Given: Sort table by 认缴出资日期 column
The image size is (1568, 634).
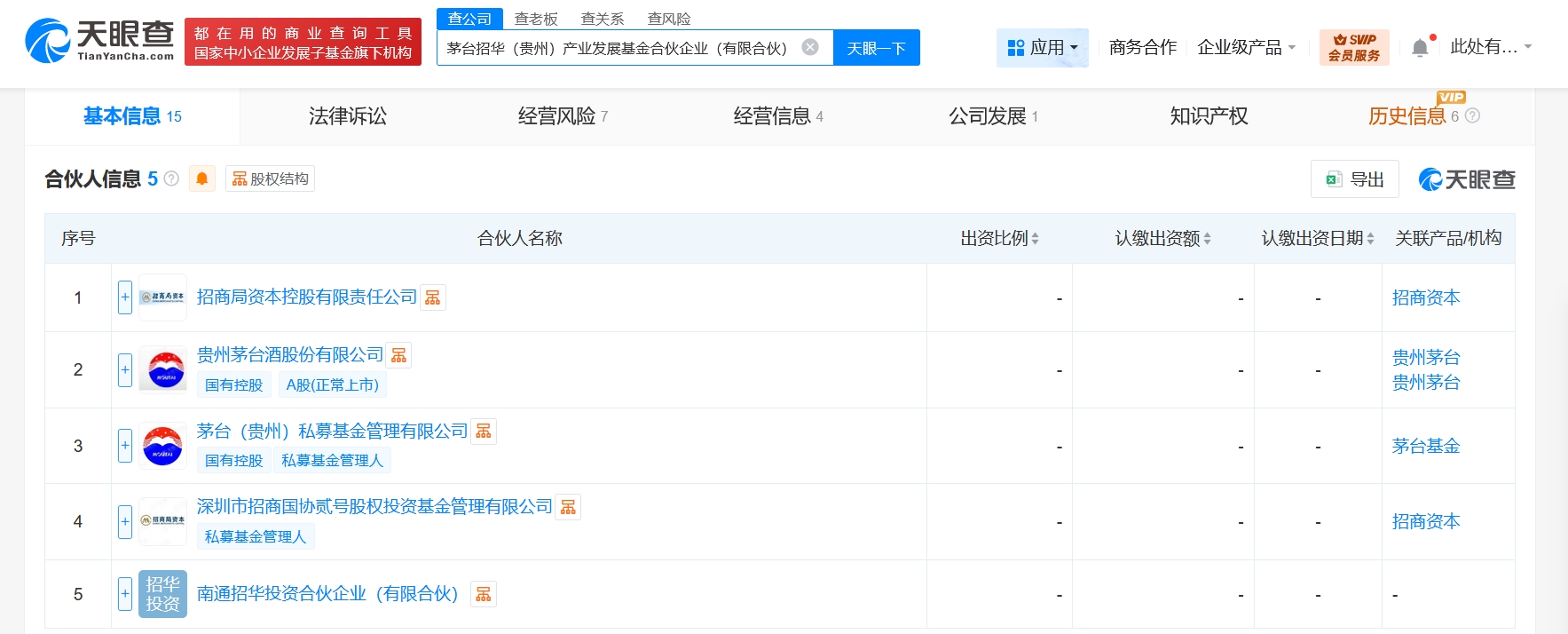Looking at the screenshot, I should (1317, 239).
